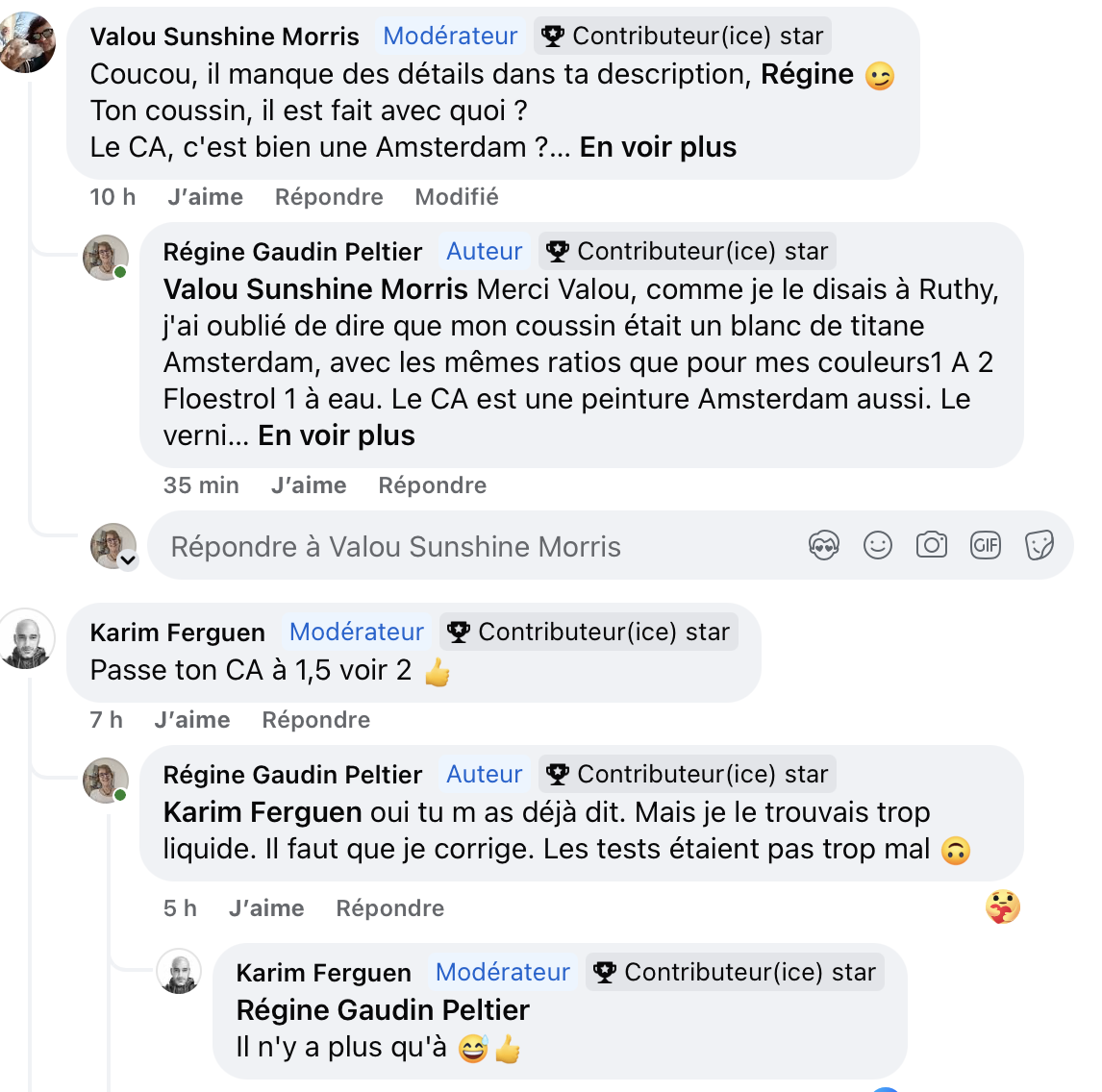
Task: Expand Régine's reply with En voir plus
Action: coord(337,435)
